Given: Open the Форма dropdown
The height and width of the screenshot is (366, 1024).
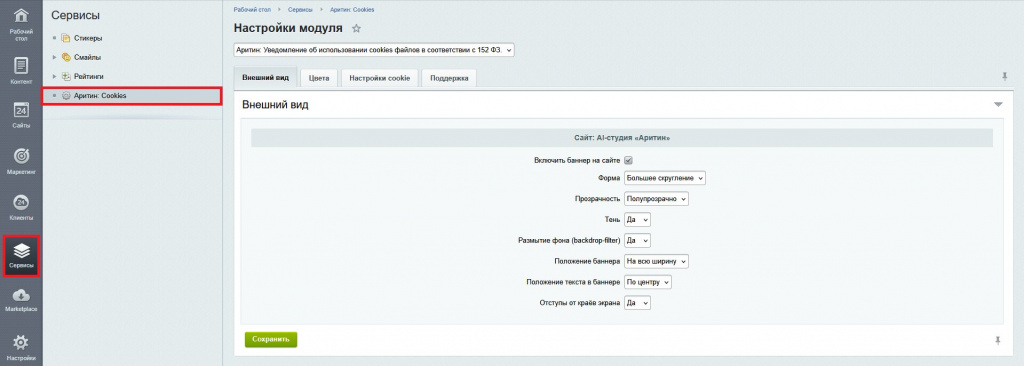Looking at the screenshot, I should 665,178.
